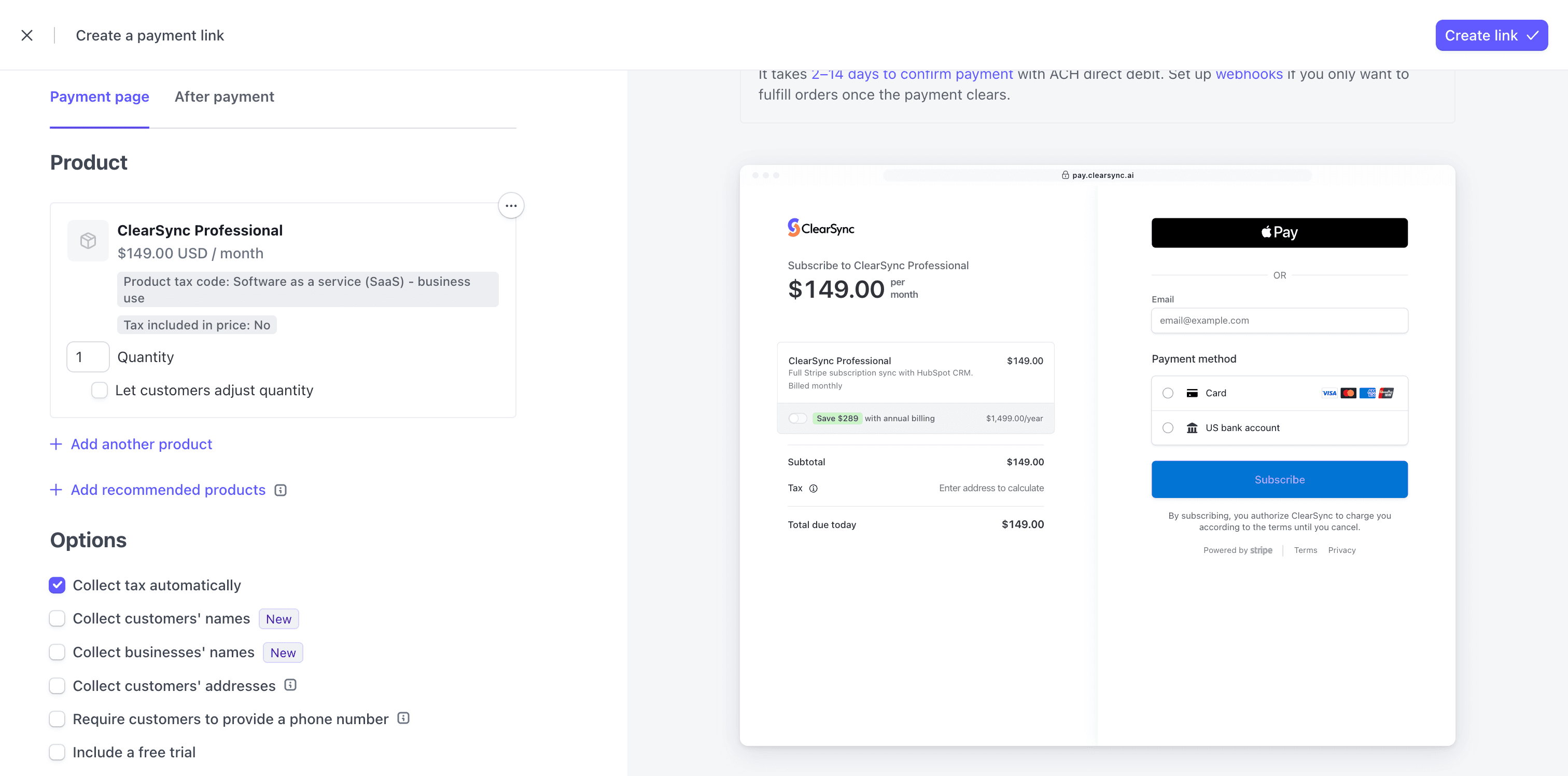Enable Let customers adjust quantity

coord(99,390)
